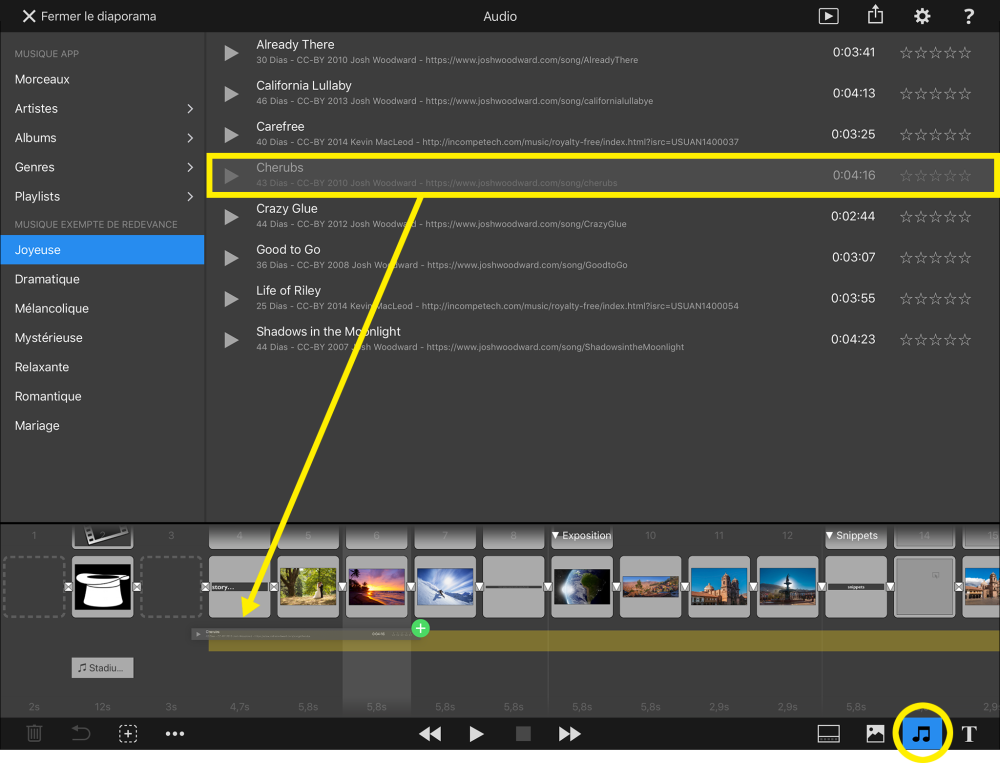This screenshot has width=1000, height=763.
Task: Preview the song Already There
Action: click(x=231, y=53)
